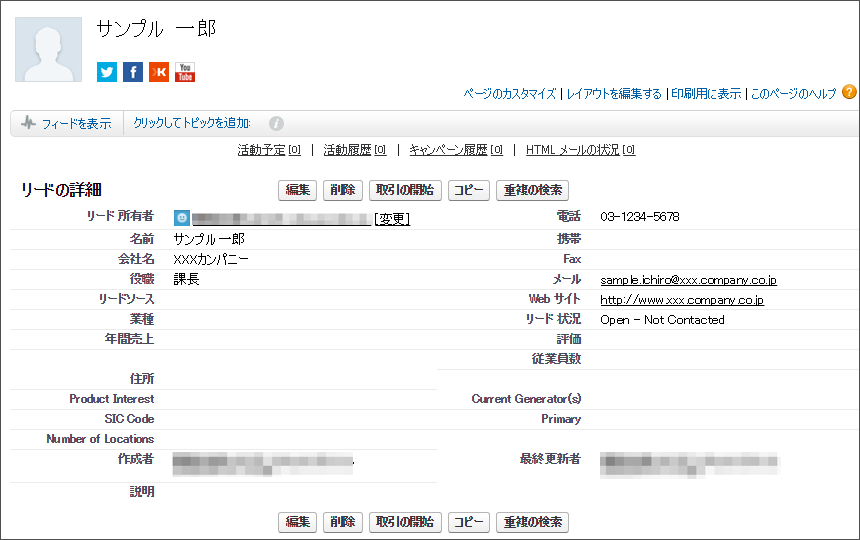The image size is (860, 540).
Task: Click title value 課長
Action: tap(186, 279)
